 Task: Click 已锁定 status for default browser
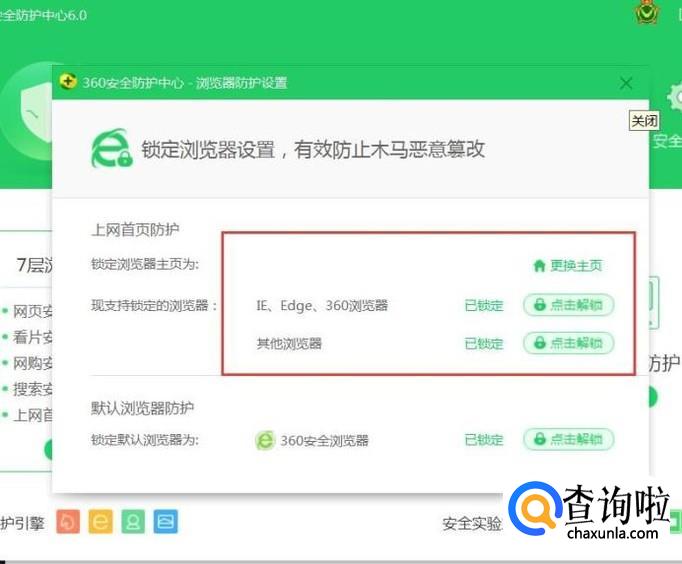tap(484, 440)
